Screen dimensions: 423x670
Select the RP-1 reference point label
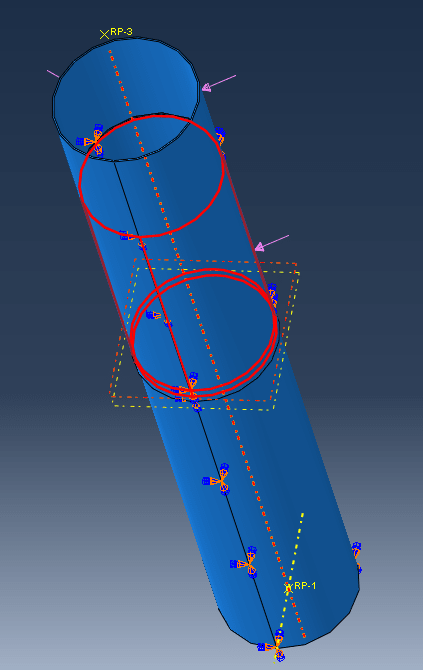(306, 585)
